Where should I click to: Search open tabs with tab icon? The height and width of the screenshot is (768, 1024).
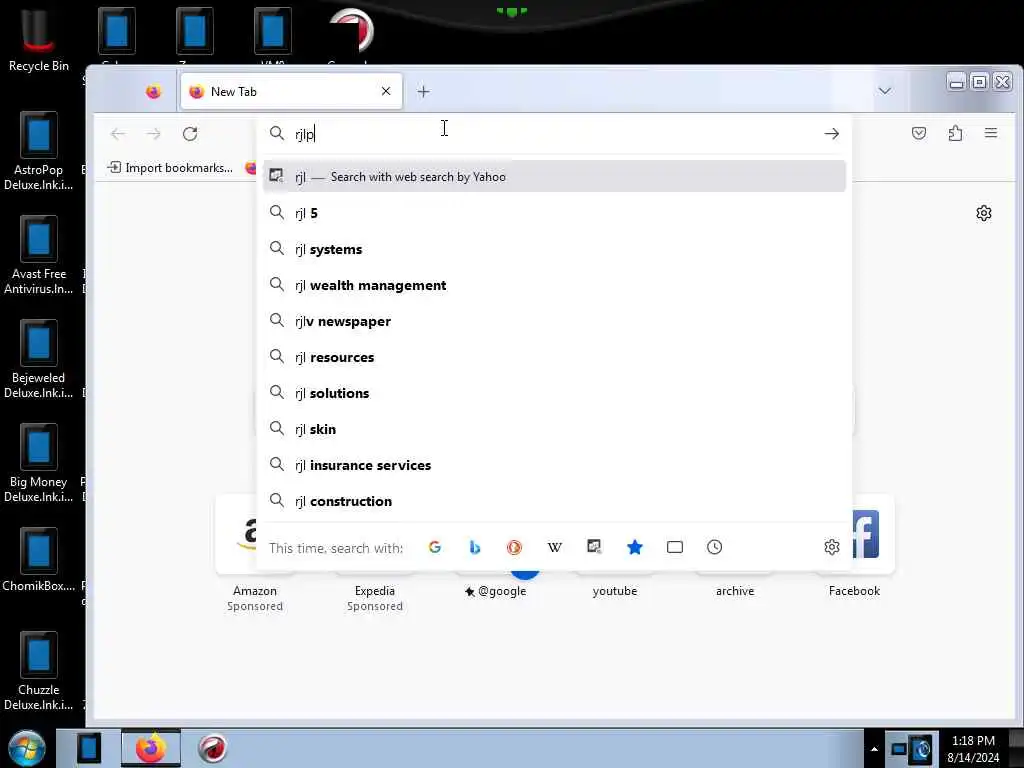[675, 547]
